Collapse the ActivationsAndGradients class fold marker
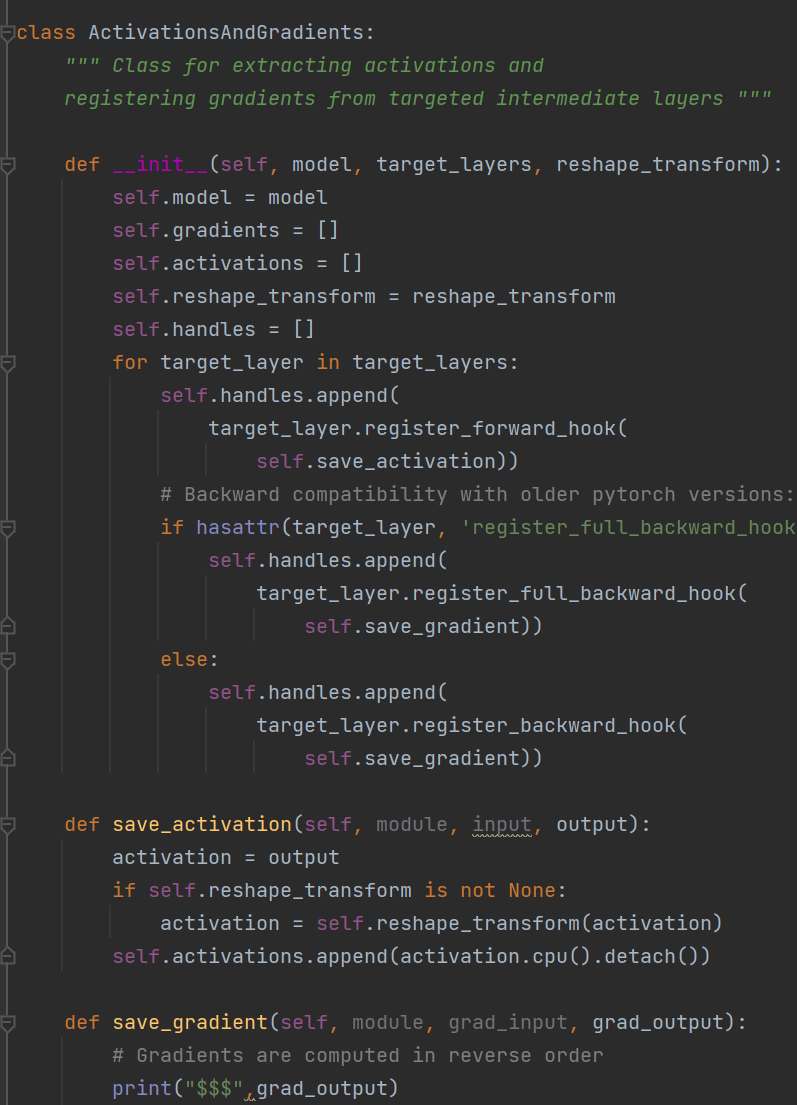 [7, 33]
